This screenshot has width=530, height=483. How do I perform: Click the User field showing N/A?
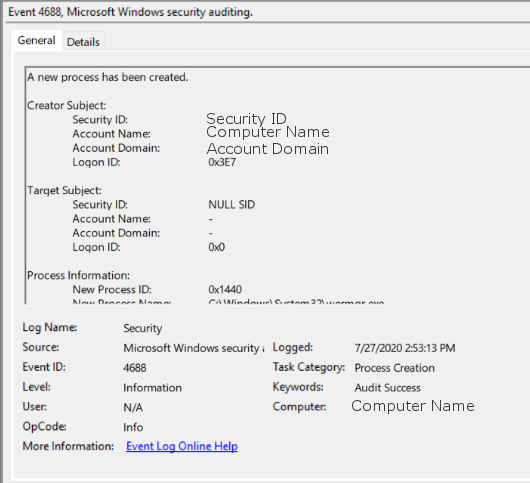(x=133, y=408)
